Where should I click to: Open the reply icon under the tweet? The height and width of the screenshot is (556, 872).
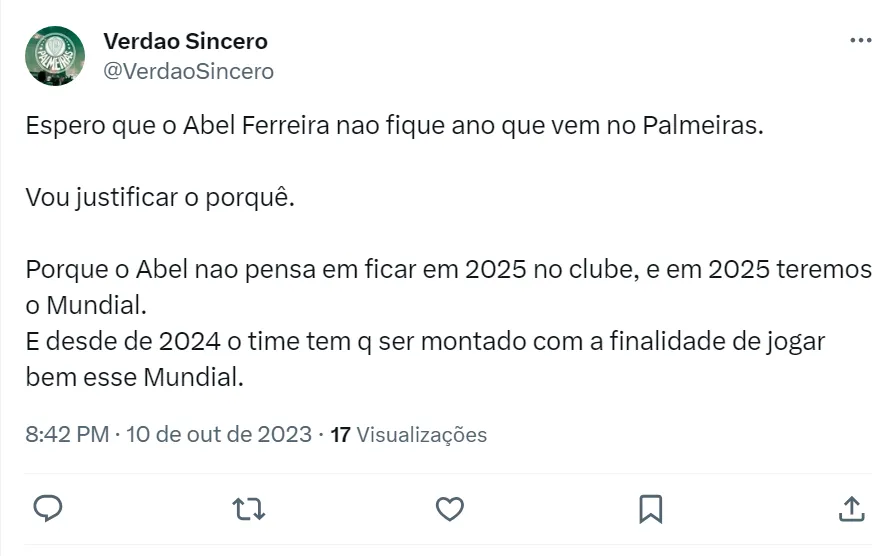tap(49, 508)
